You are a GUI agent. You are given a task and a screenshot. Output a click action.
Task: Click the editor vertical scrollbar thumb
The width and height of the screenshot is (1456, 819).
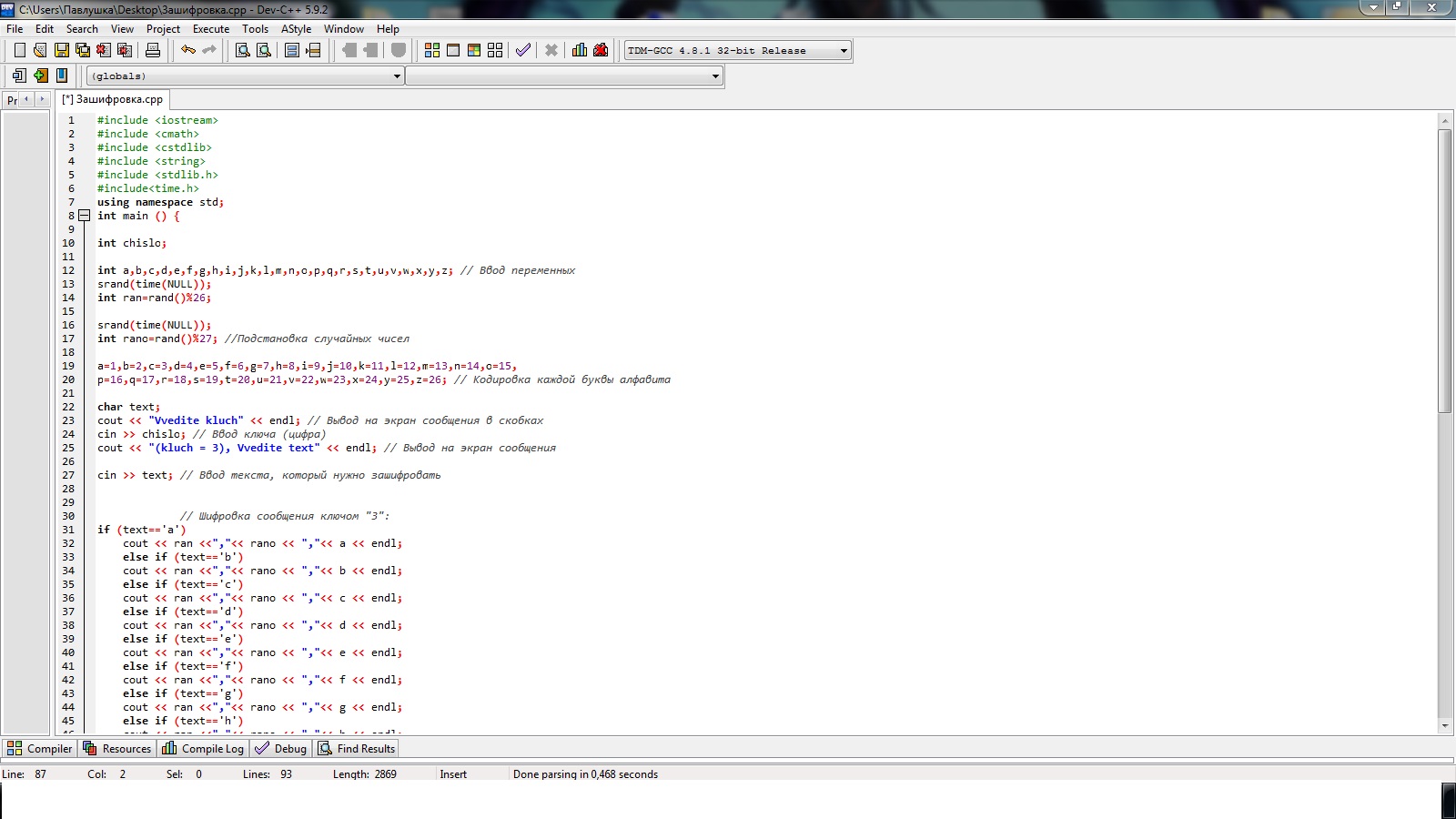[x=1444, y=270]
